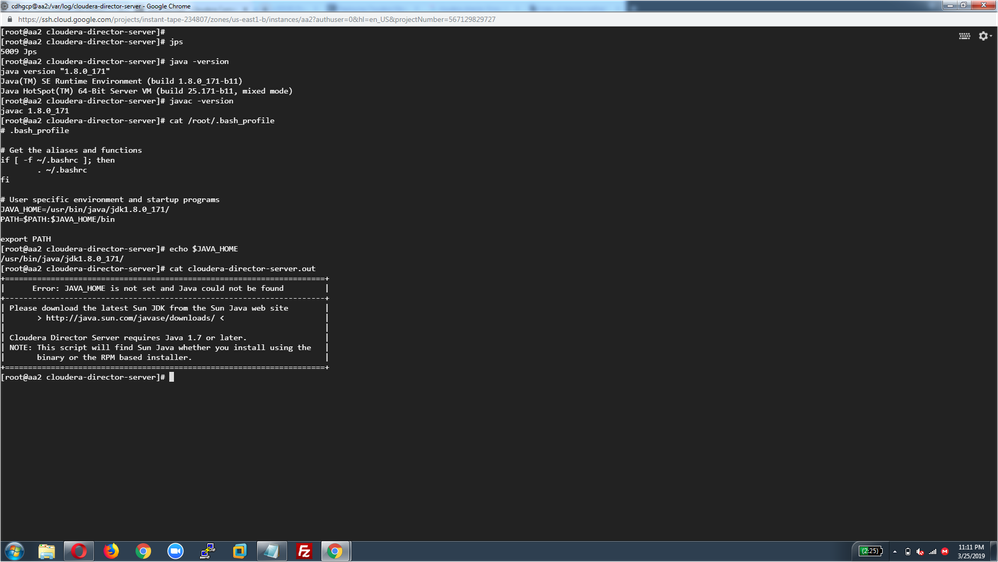Click the '5009 Jps' output line
Viewport: 998px width, 562px height.
[x=18, y=52]
